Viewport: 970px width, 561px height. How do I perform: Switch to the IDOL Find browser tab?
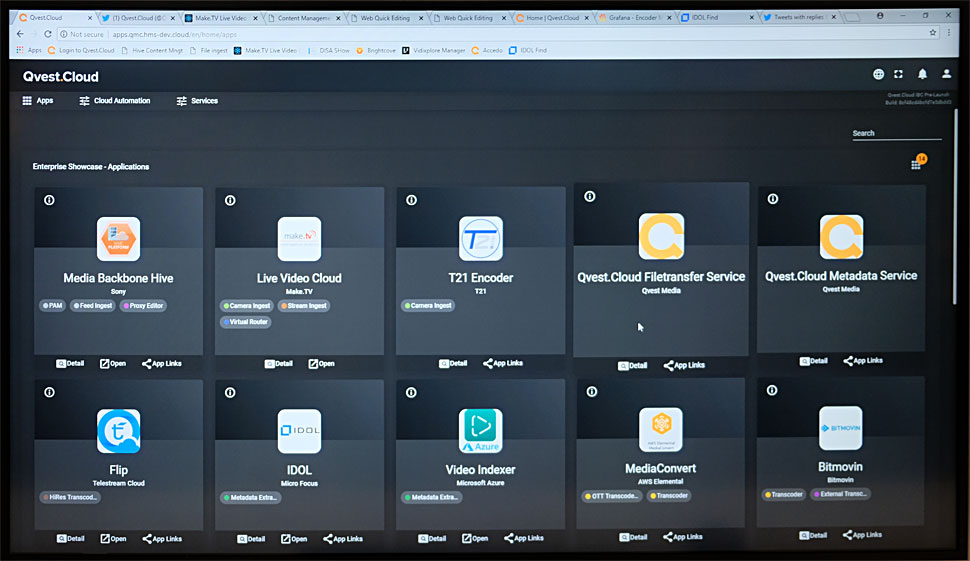[718, 17]
